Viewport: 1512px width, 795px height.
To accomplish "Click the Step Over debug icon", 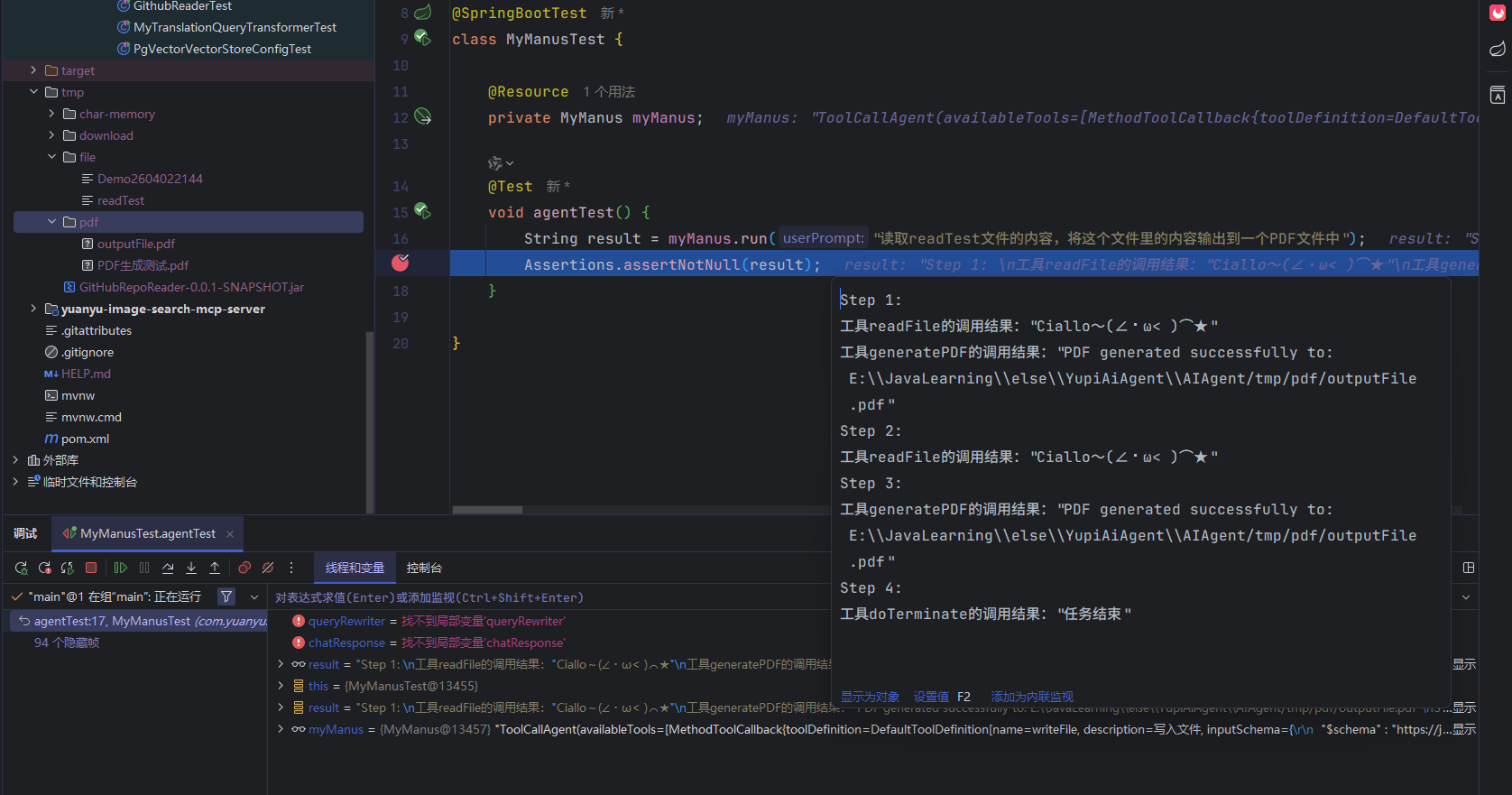I will point(168,568).
